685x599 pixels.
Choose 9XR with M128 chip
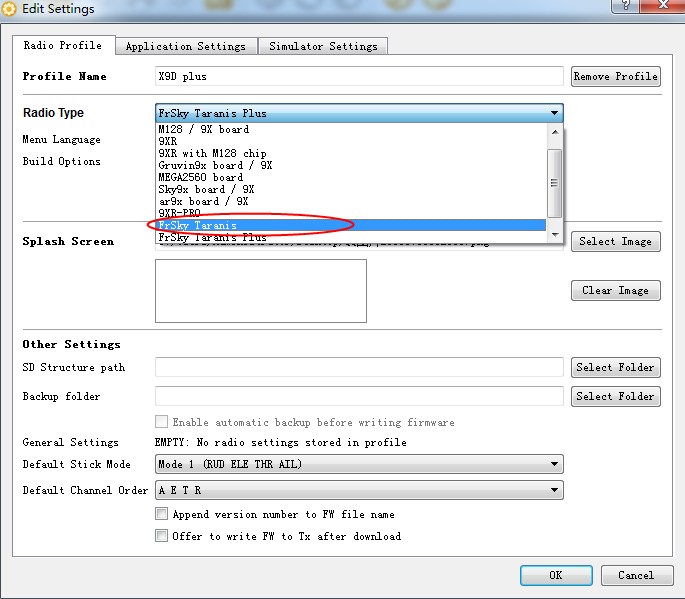point(351,153)
